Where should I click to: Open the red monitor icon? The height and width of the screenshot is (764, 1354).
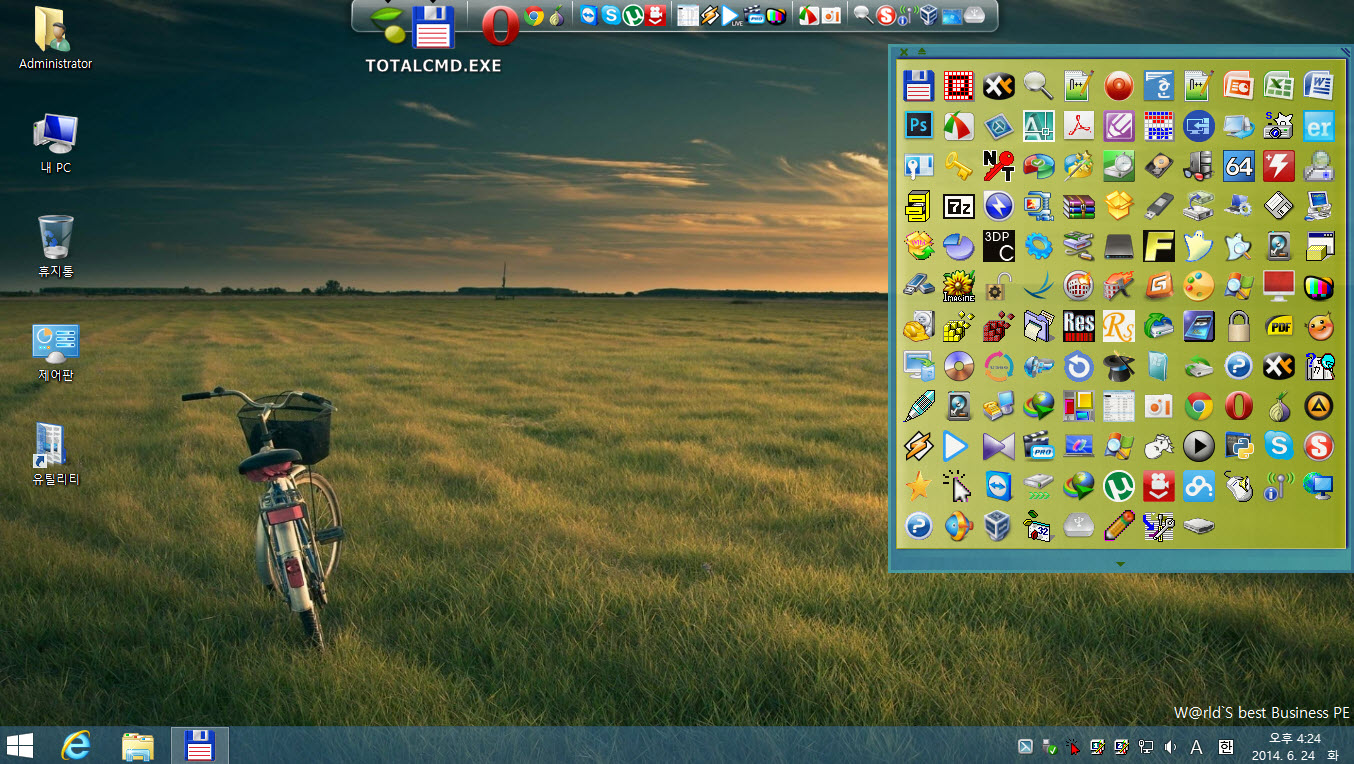coord(1278,286)
